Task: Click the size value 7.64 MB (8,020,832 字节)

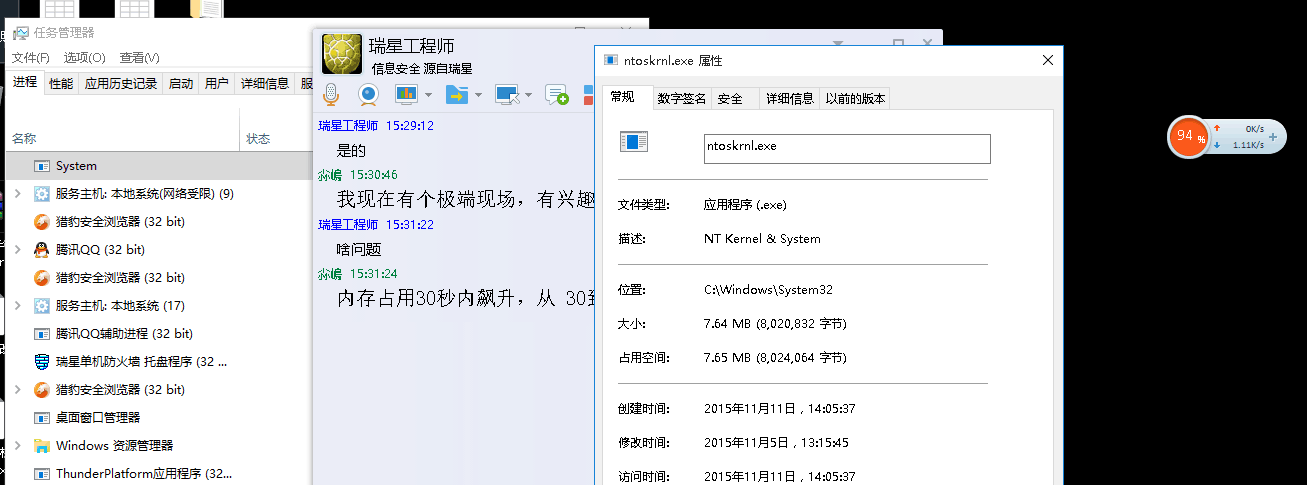Action: pyautogui.click(x=775, y=324)
